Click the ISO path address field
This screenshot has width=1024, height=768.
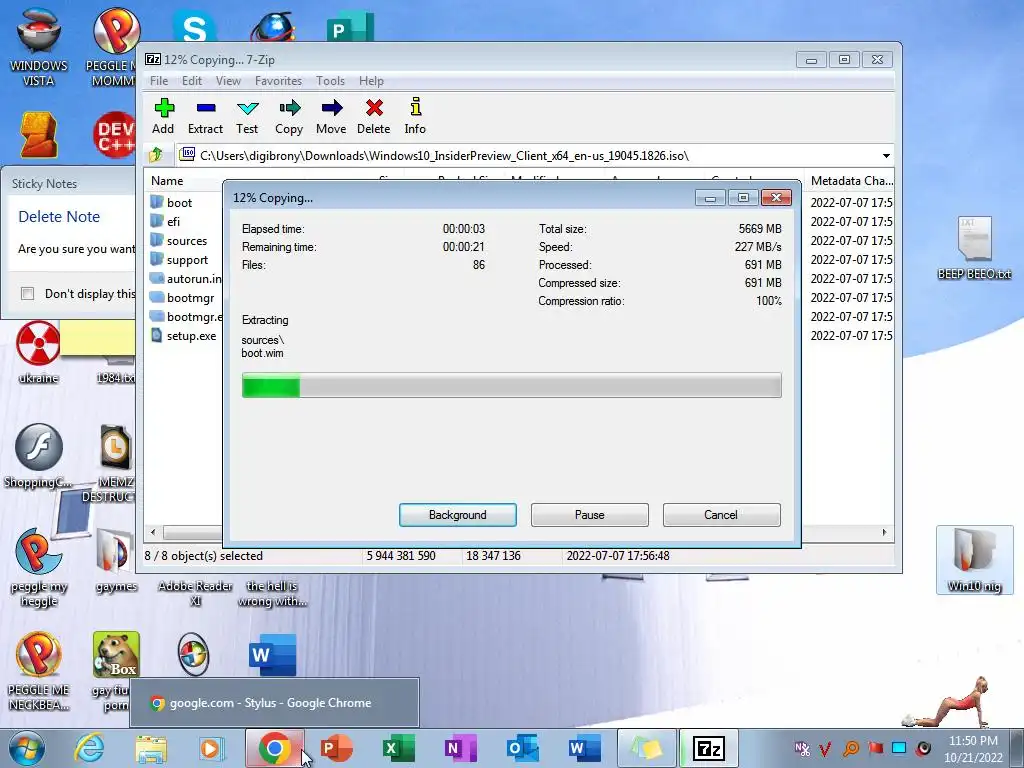[528, 155]
